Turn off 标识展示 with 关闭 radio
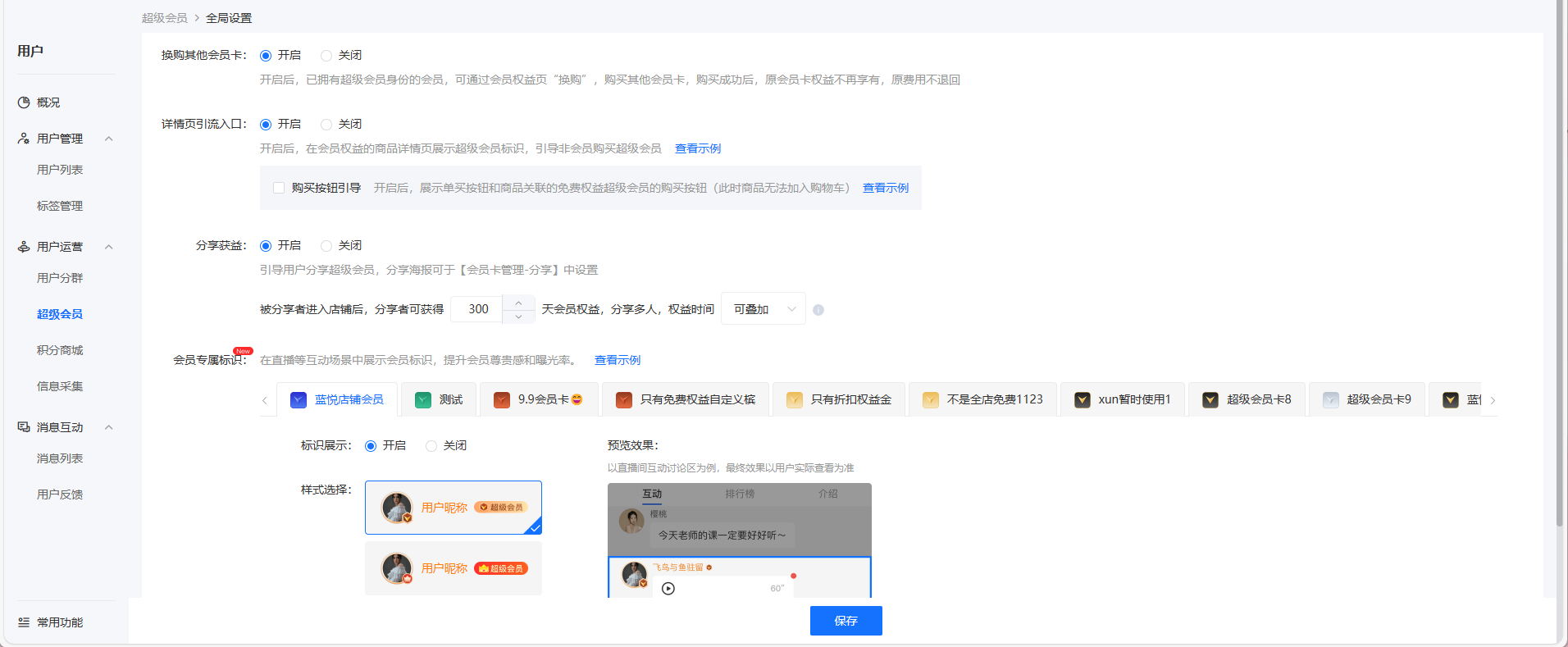Image resolution: width=1568 pixels, height=647 pixels. 431,446
